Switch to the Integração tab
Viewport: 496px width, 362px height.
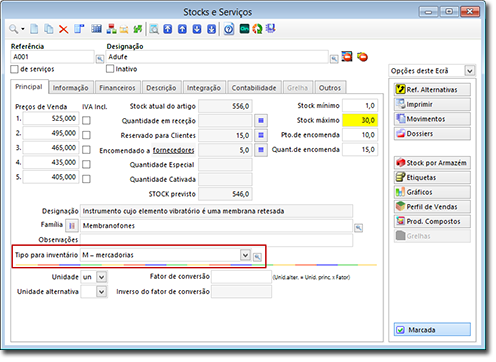[x=204, y=88]
